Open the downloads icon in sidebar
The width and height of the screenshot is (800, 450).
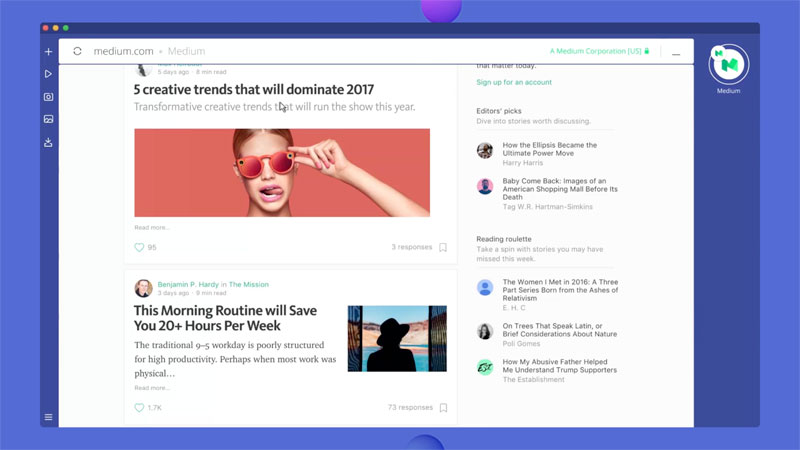48,142
